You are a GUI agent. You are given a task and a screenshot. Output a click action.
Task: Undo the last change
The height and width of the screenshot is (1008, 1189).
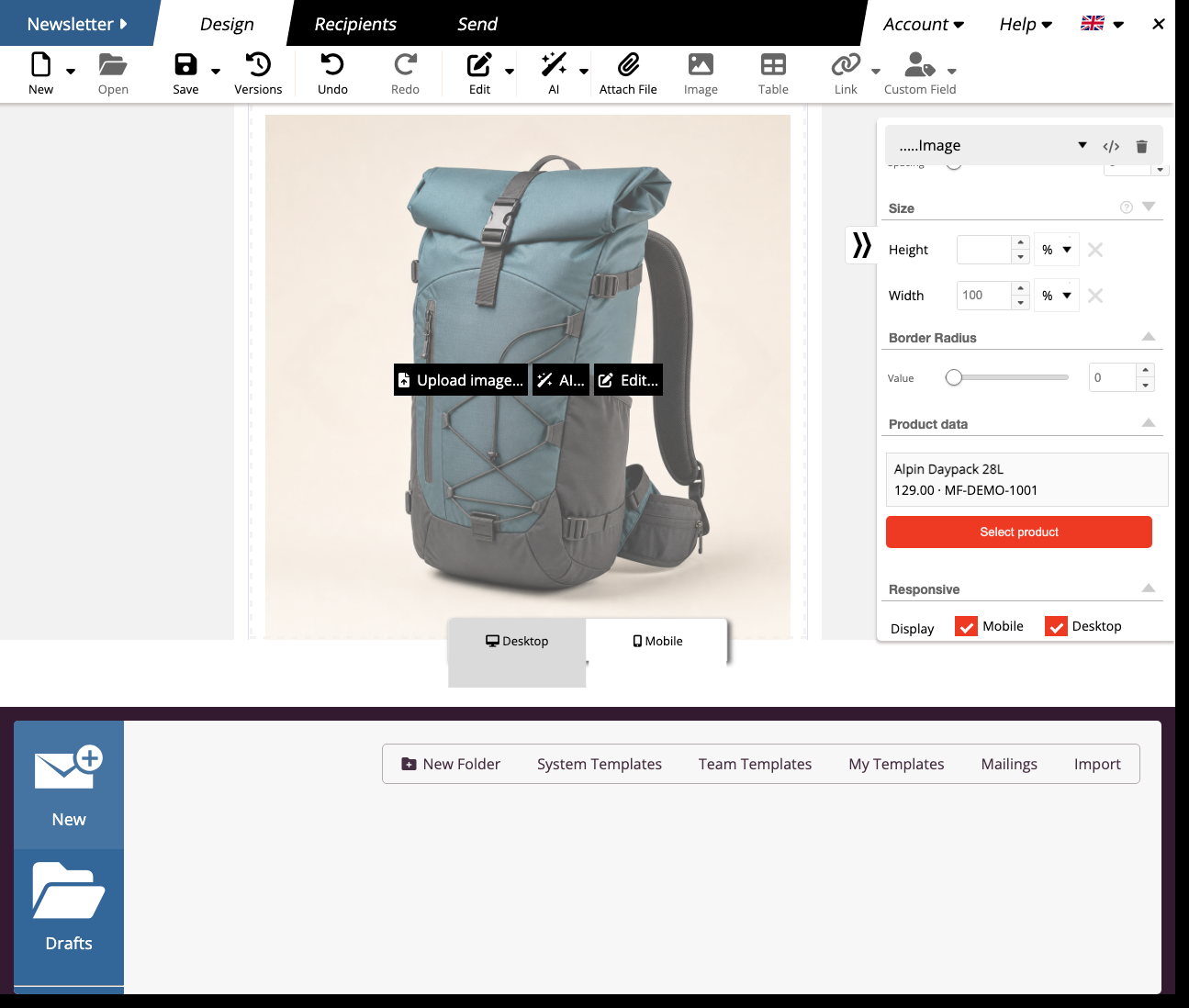click(x=332, y=65)
